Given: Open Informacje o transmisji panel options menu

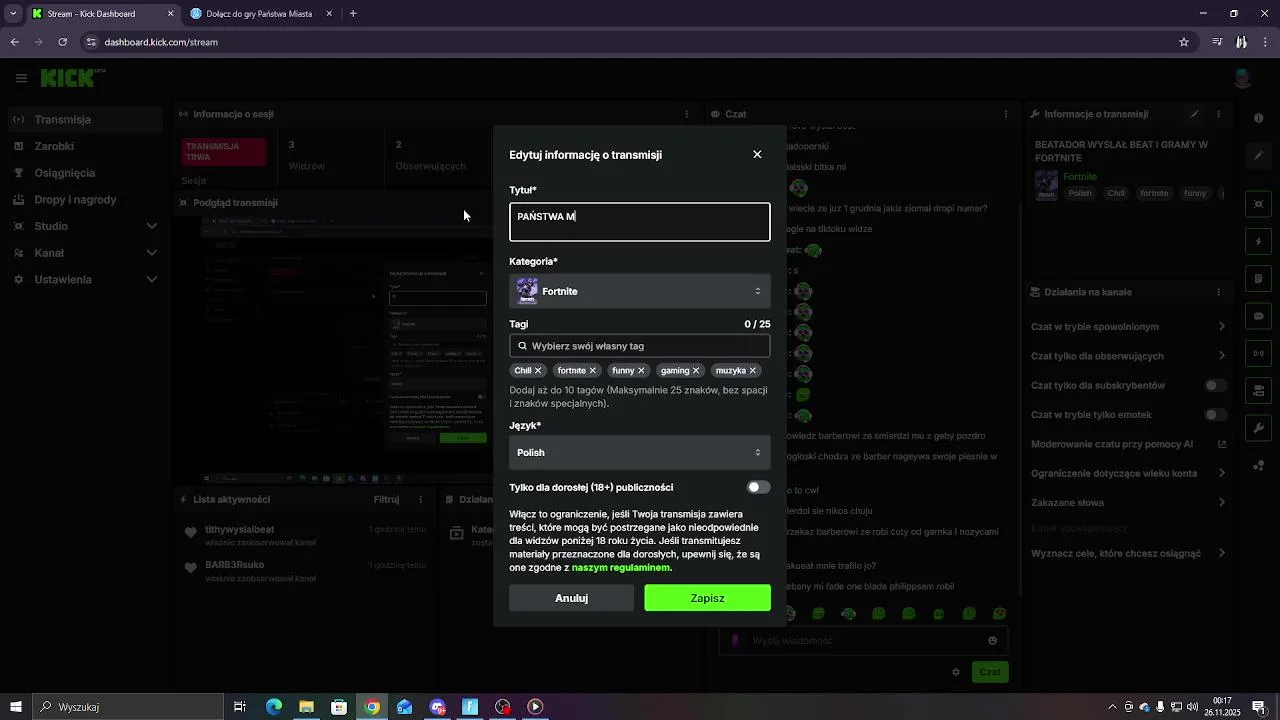Looking at the screenshot, I should tap(1218, 115).
